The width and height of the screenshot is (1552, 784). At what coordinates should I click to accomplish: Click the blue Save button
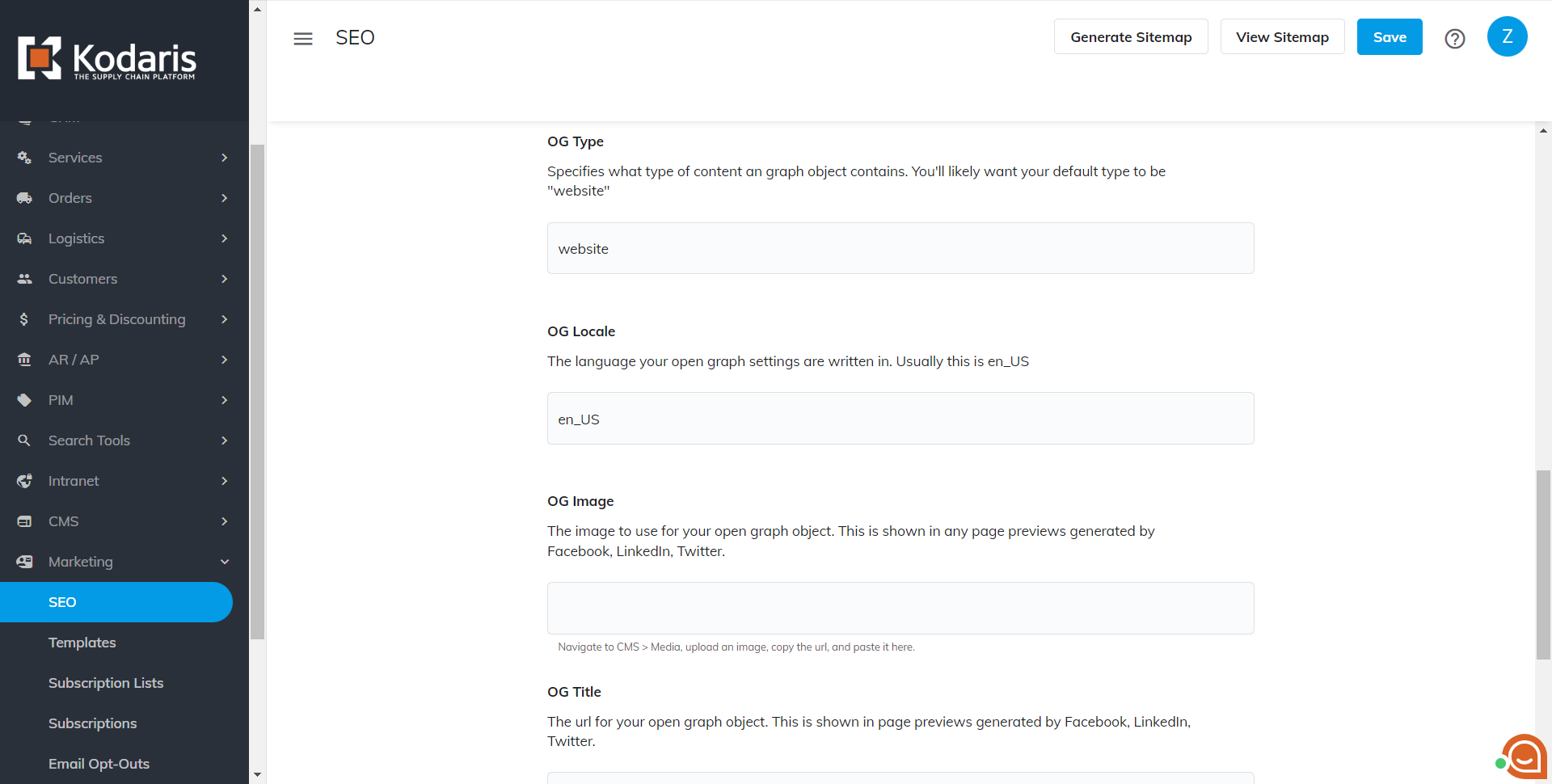tap(1390, 37)
